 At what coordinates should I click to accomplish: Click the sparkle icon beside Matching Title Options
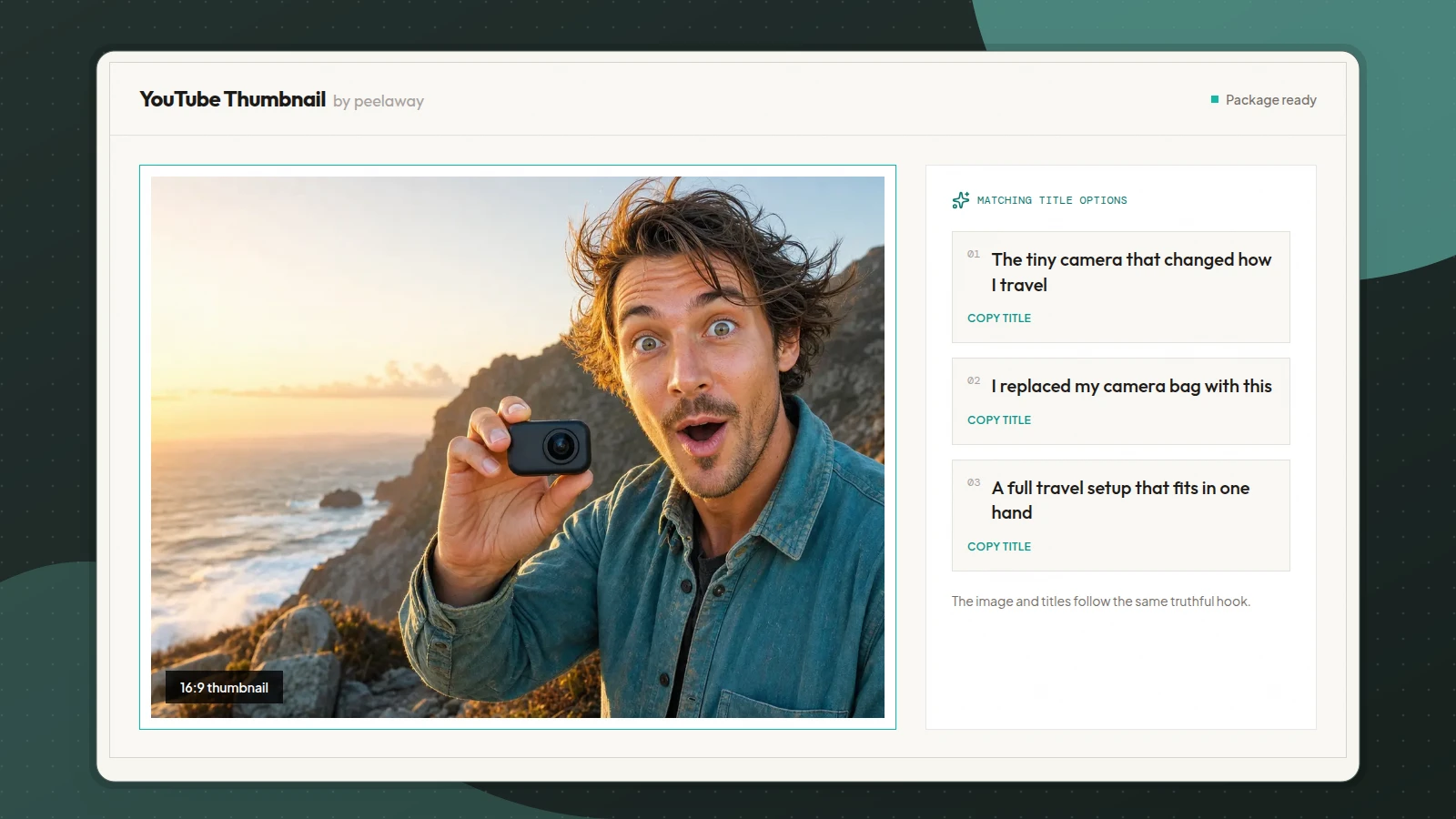tap(960, 200)
